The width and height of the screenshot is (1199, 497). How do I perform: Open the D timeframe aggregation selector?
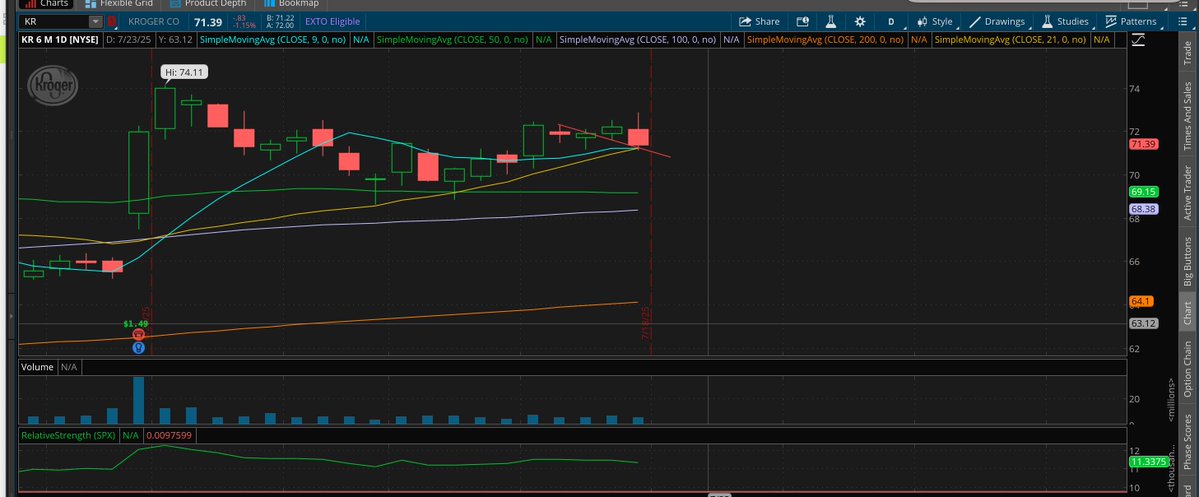[891, 21]
